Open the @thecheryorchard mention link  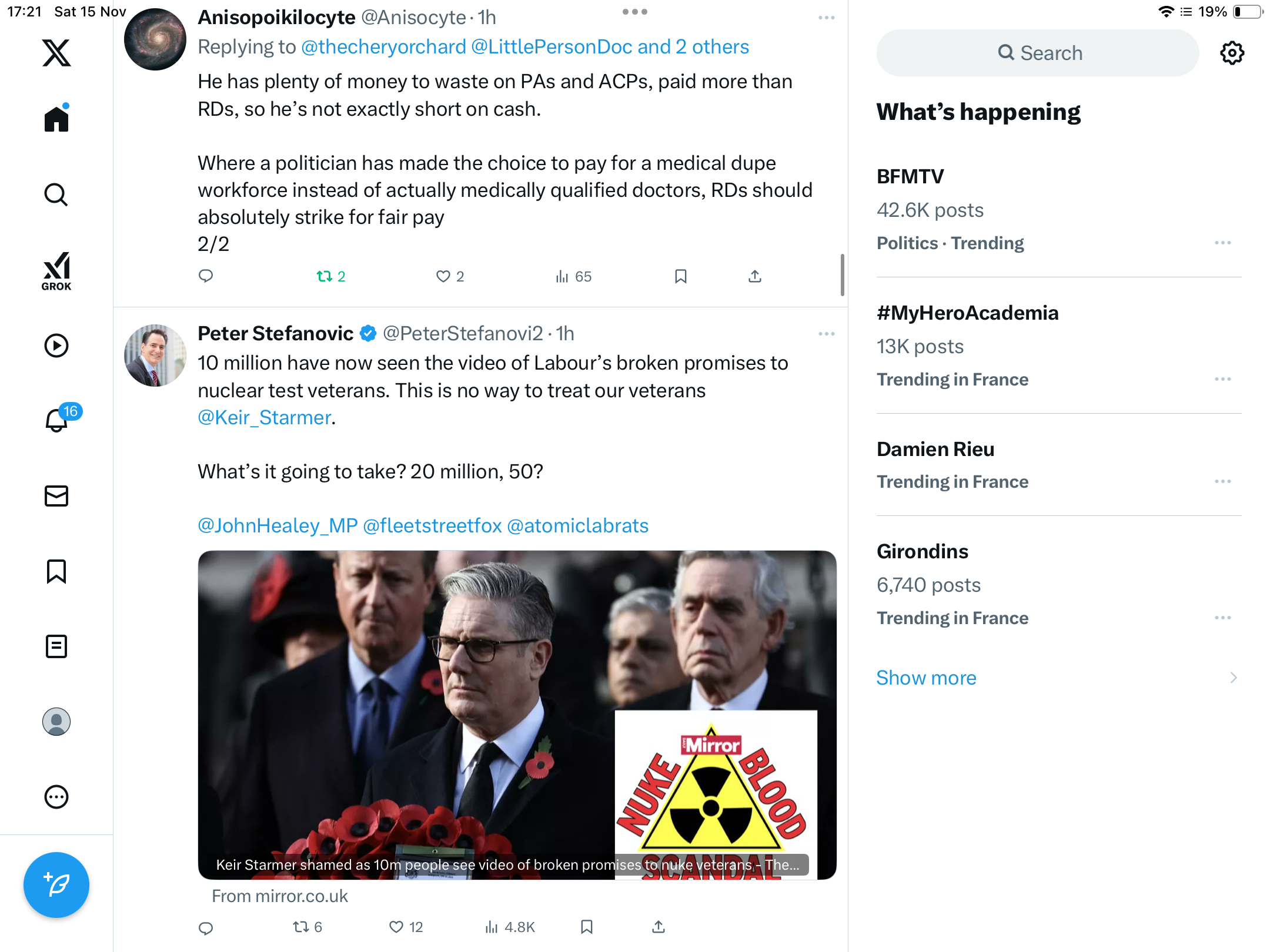point(383,46)
